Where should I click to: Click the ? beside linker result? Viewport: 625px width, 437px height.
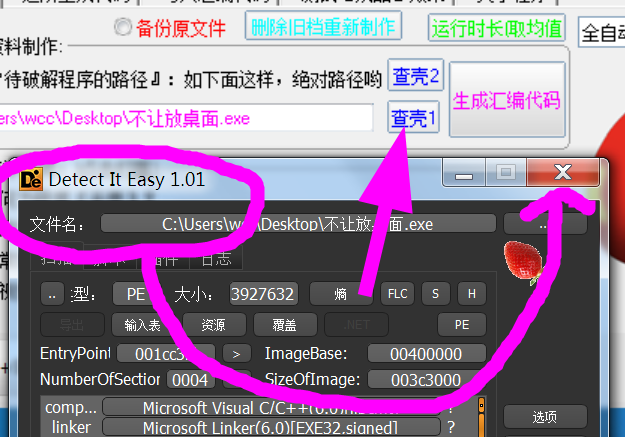[x=451, y=427]
